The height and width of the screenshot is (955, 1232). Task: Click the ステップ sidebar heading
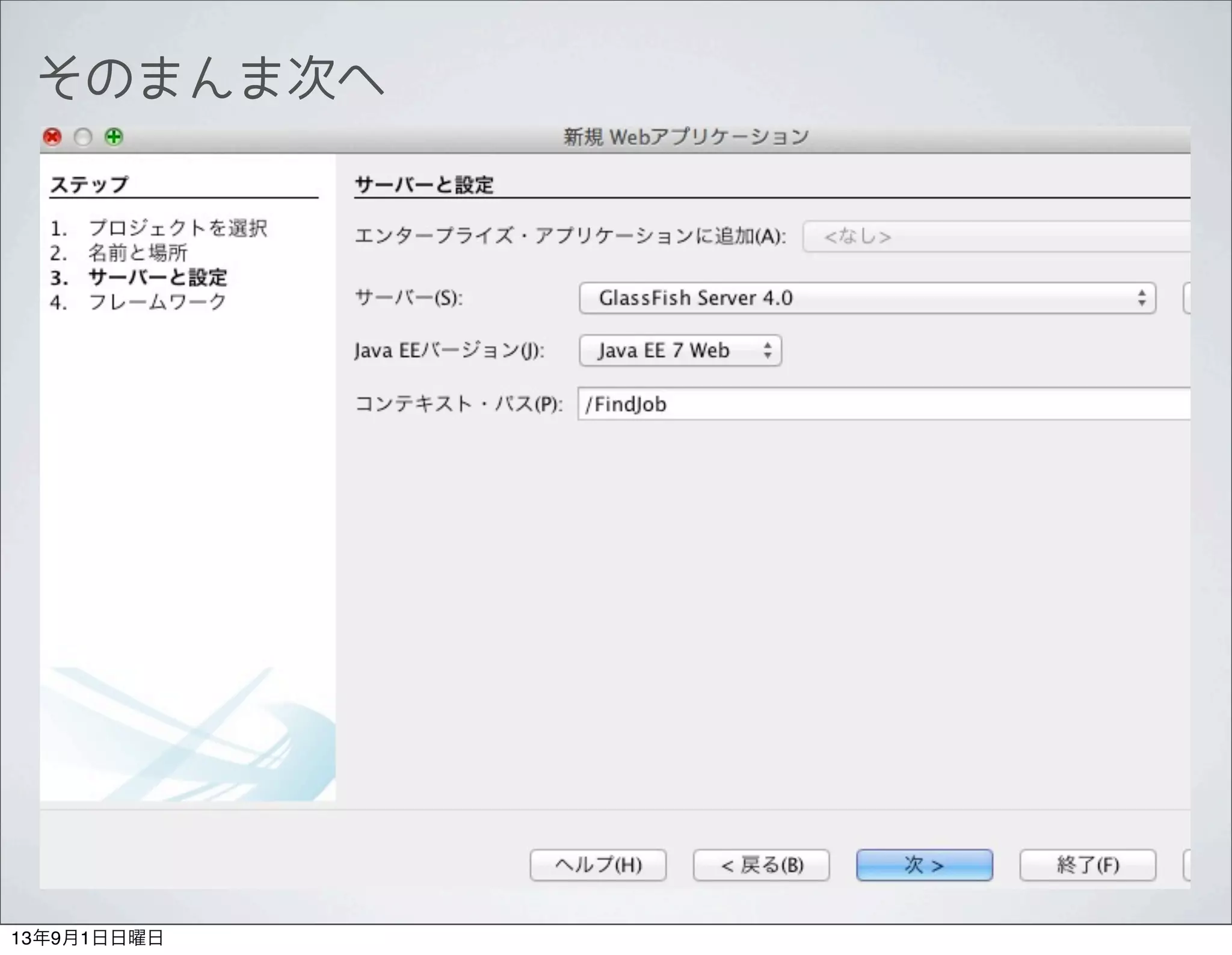point(89,185)
